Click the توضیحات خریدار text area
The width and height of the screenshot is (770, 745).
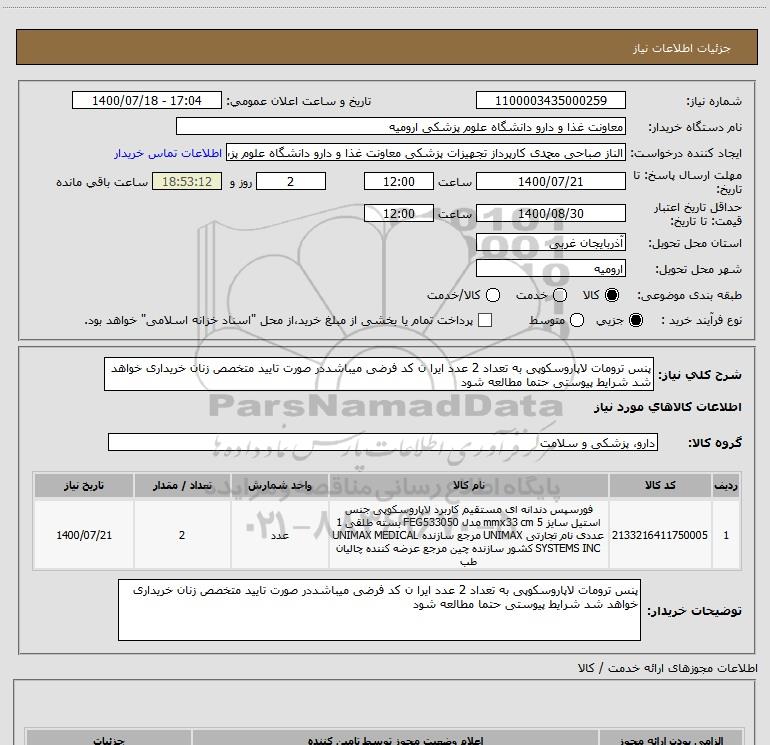379,610
